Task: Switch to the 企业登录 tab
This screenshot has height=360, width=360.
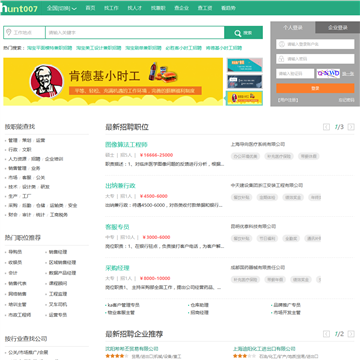Action: (x=338, y=27)
